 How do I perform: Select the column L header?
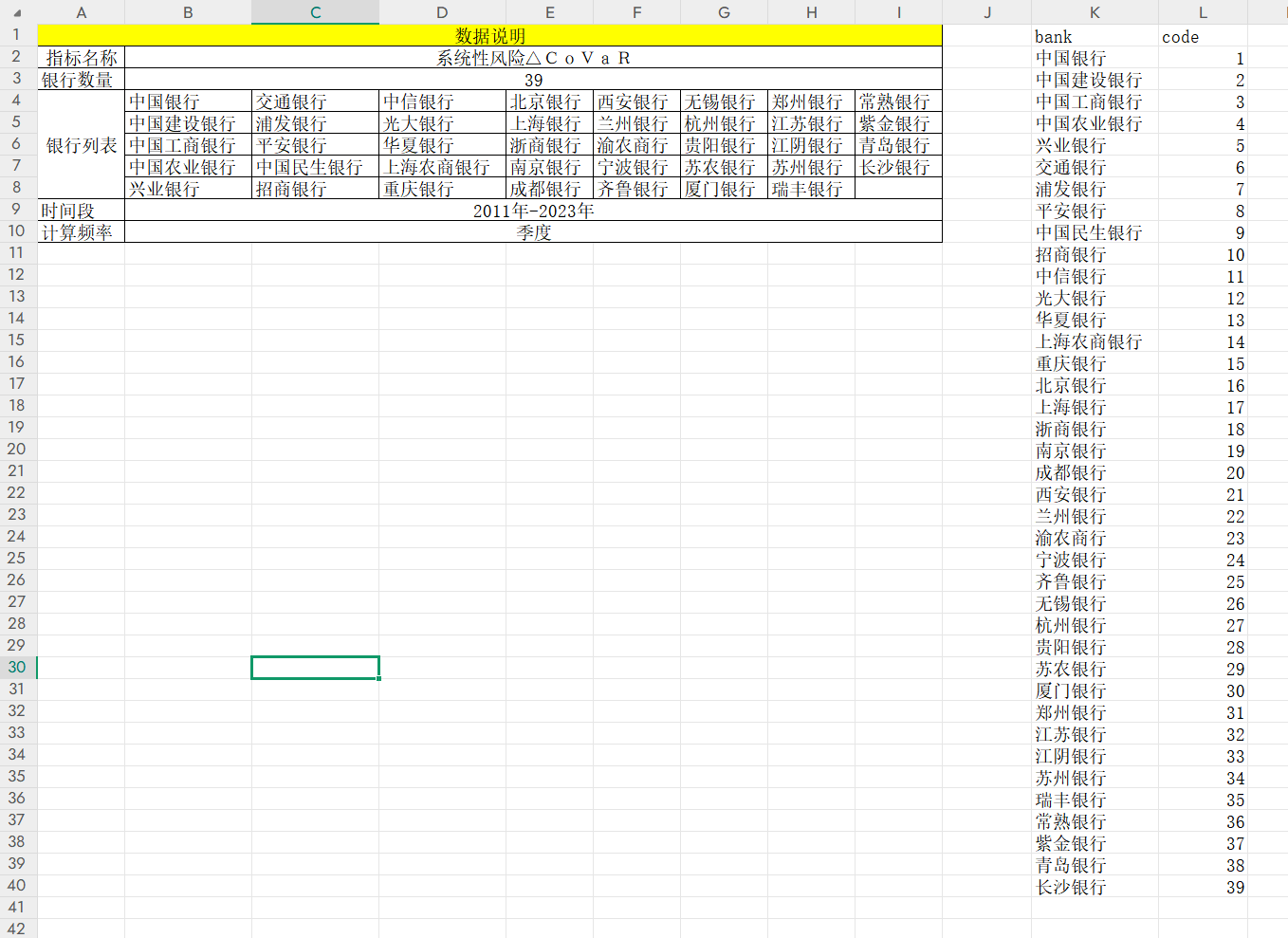[x=1203, y=12]
